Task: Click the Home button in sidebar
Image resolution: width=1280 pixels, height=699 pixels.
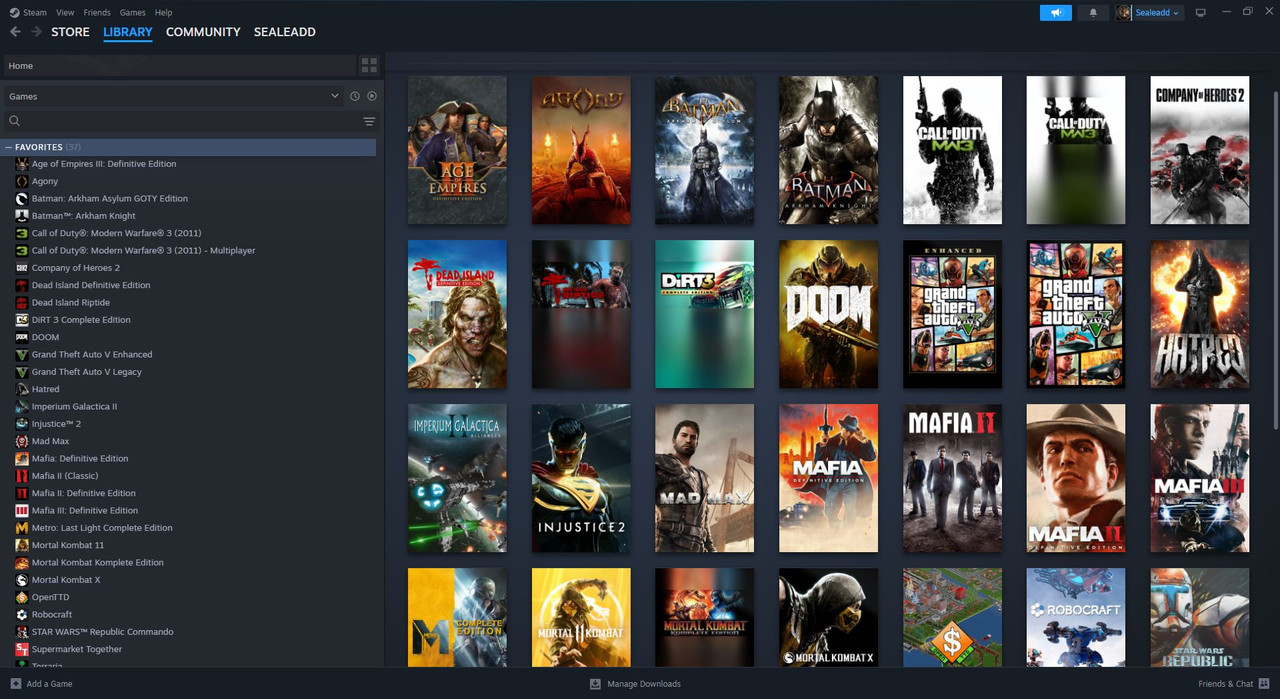Action: click(x=178, y=66)
